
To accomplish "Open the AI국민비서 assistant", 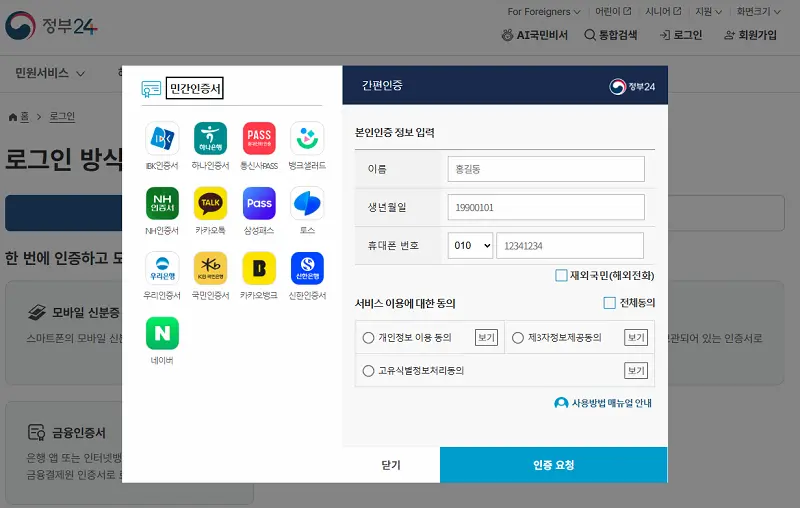I will [535, 35].
